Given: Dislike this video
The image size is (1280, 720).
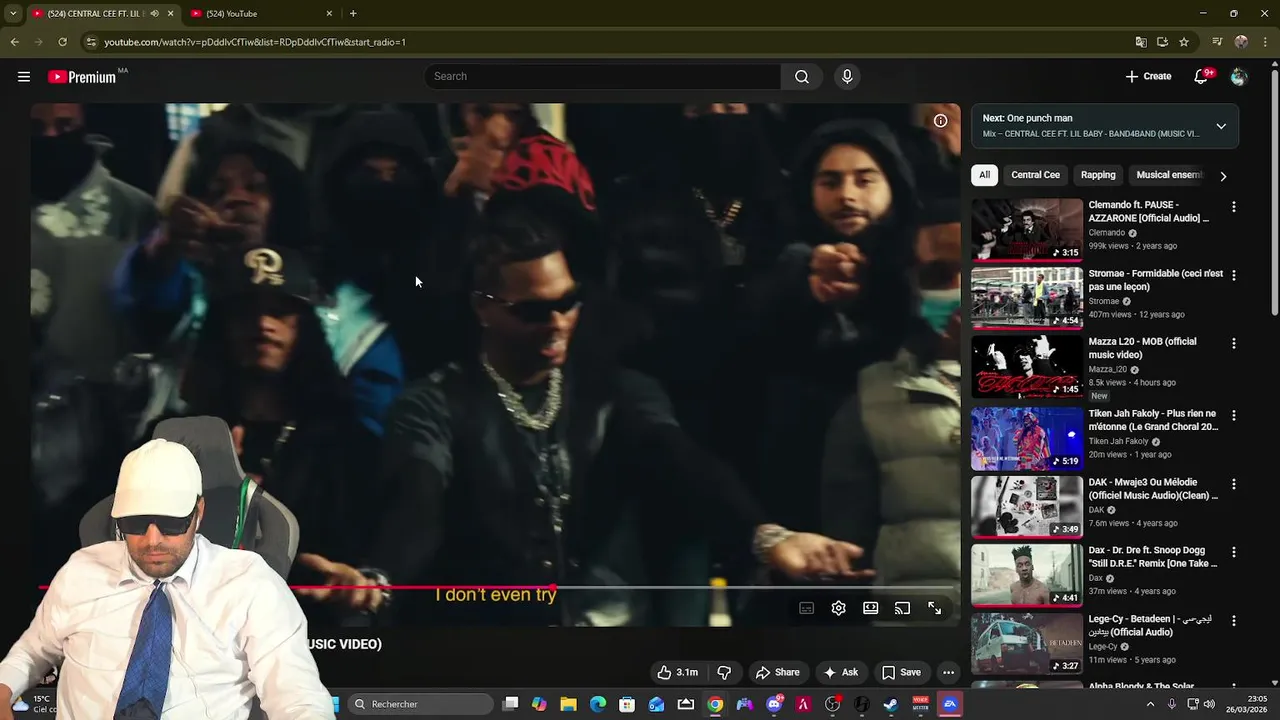Looking at the screenshot, I should (x=724, y=672).
